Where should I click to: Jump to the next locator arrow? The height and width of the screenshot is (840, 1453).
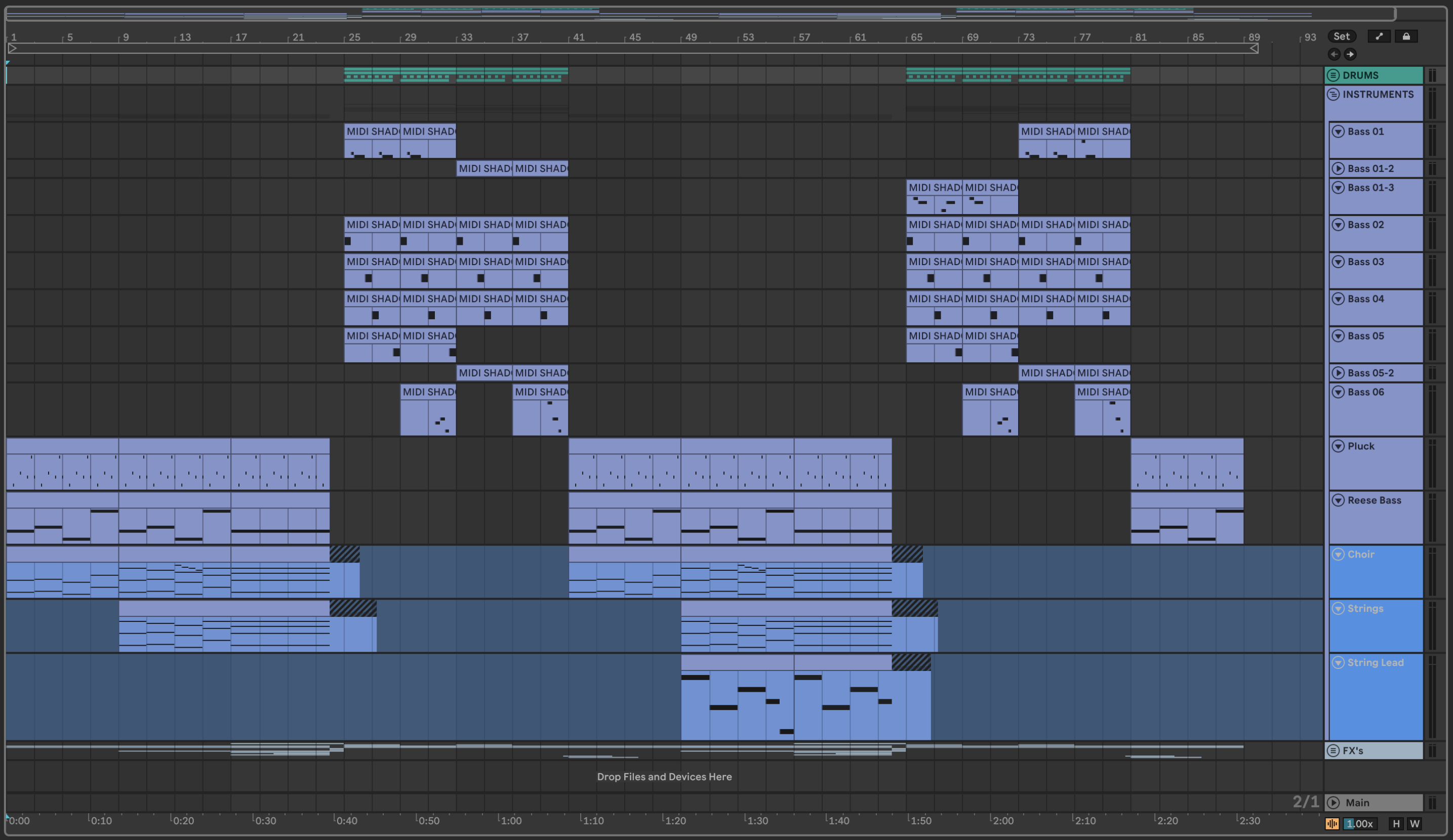(x=1350, y=54)
